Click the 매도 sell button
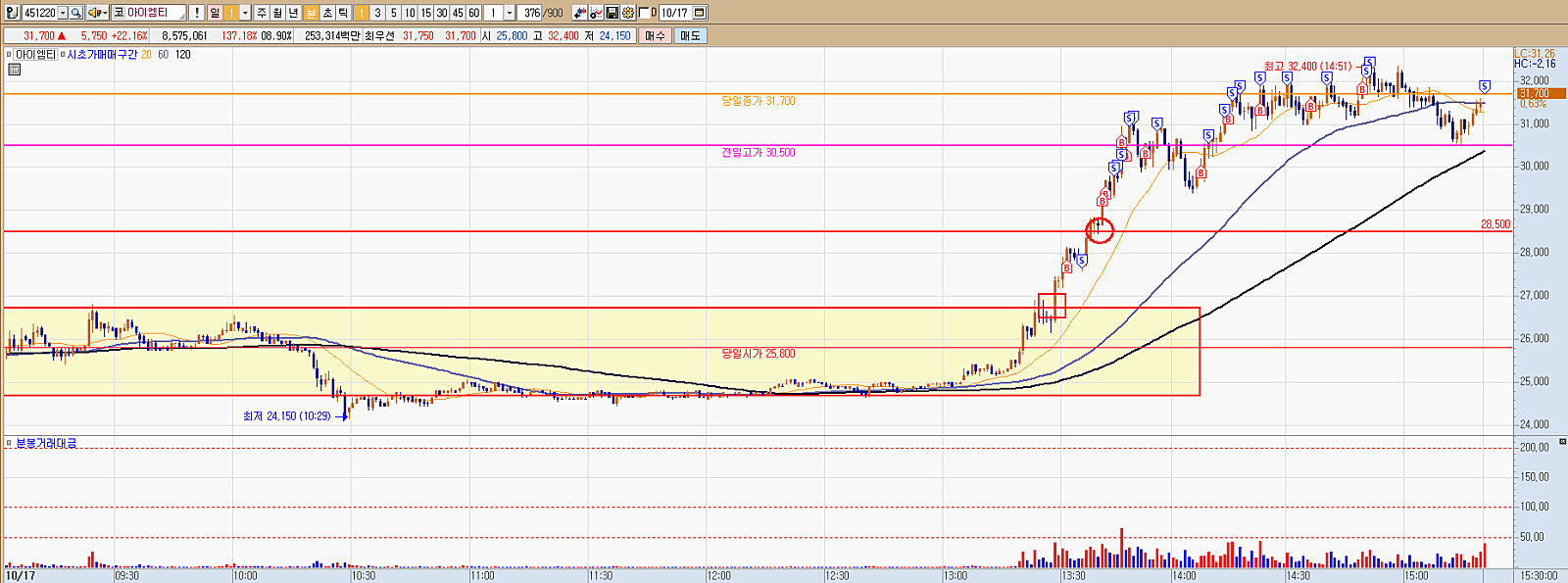The height and width of the screenshot is (583, 1568). click(690, 35)
